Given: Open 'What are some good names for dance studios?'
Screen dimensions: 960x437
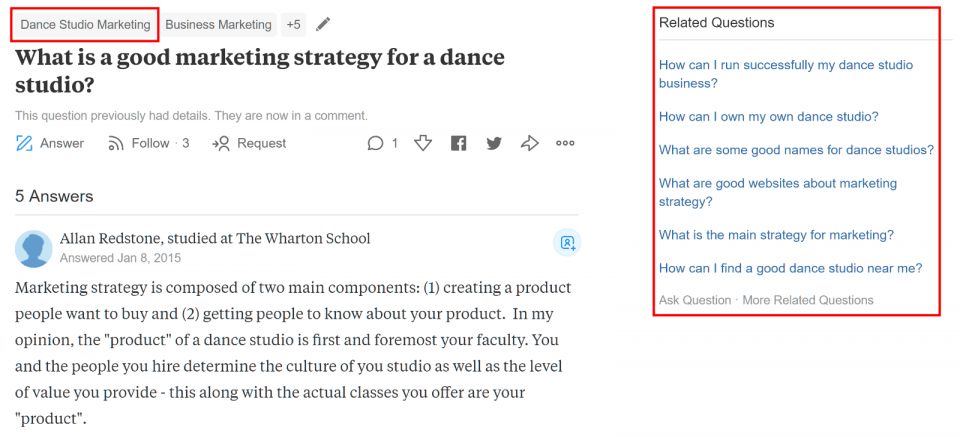Looking at the screenshot, I should pos(796,150).
